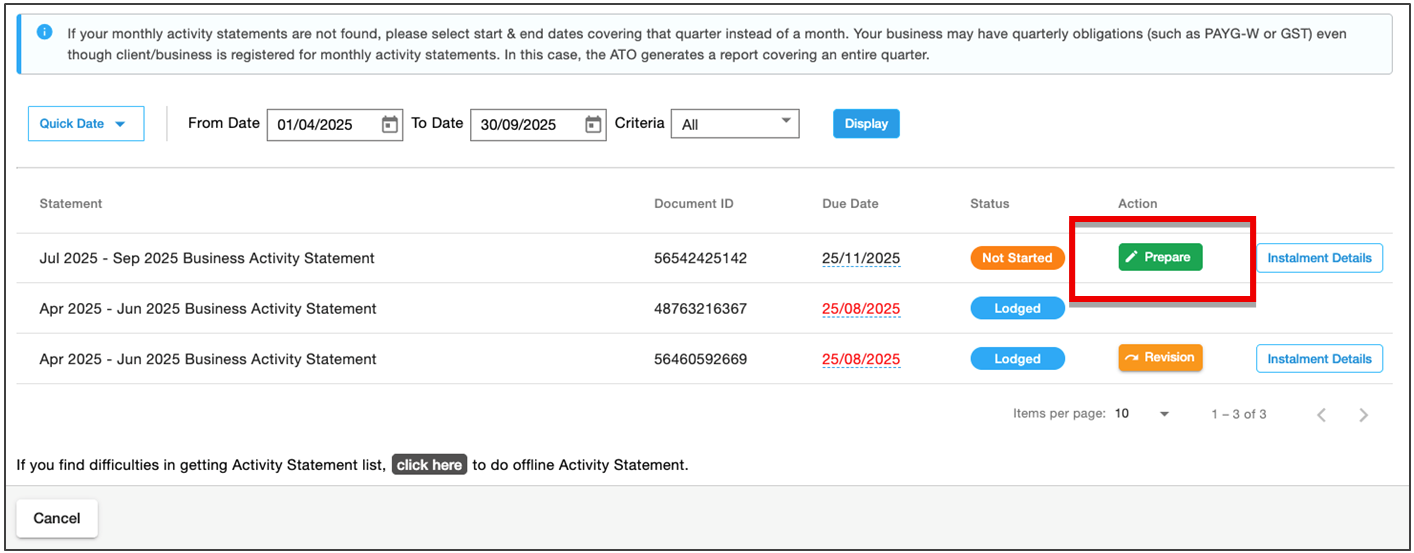Viewport: 1414px width, 553px height.
Task: Click the info icon in the notice banner
Action: click(x=44, y=32)
